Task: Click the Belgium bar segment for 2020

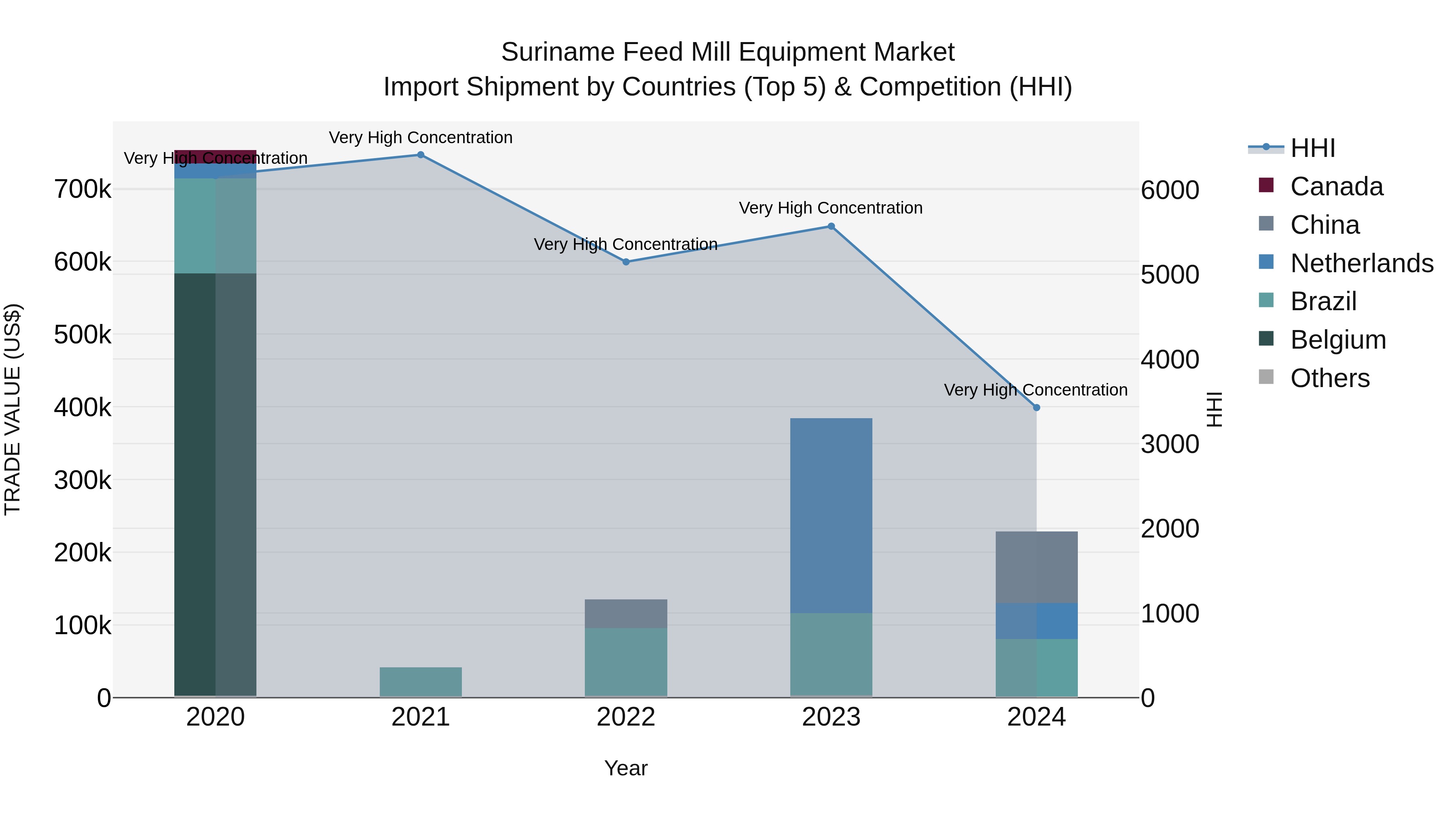Action: pos(215,485)
